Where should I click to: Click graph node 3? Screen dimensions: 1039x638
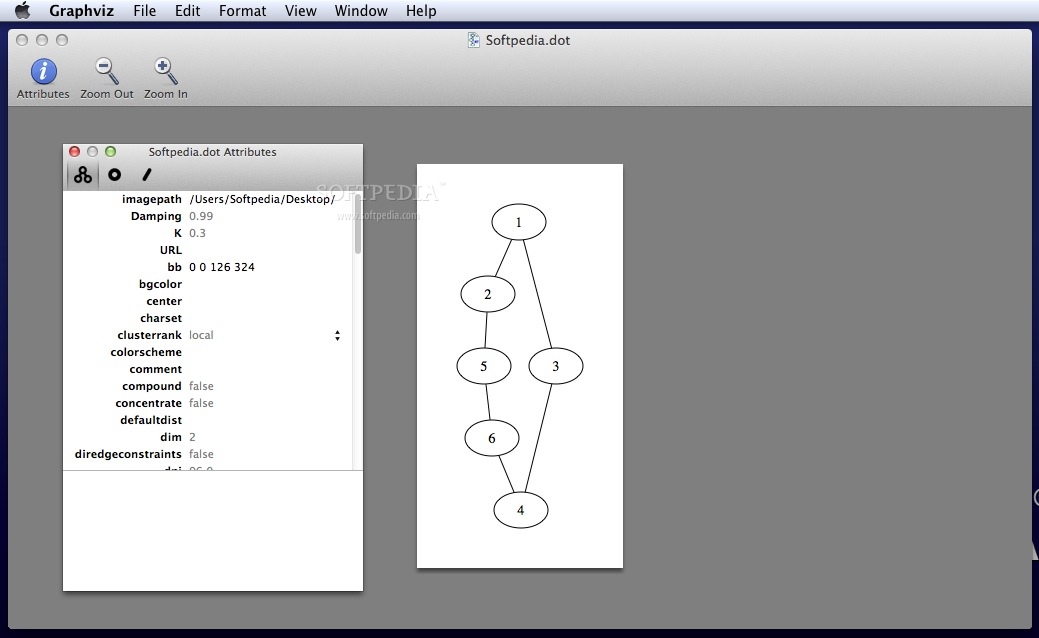[x=556, y=366]
